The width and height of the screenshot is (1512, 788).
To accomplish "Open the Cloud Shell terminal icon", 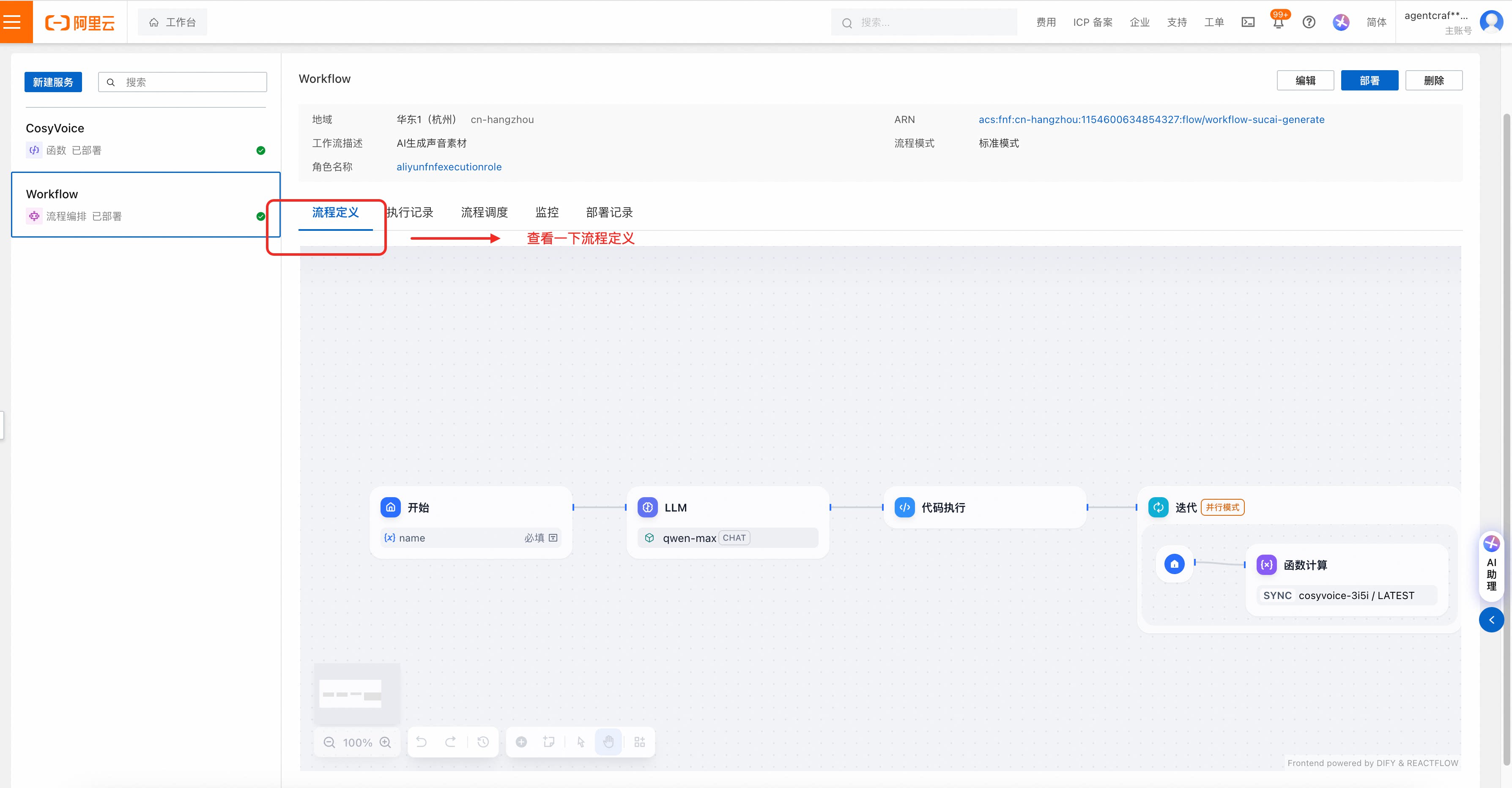I will (1248, 22).
